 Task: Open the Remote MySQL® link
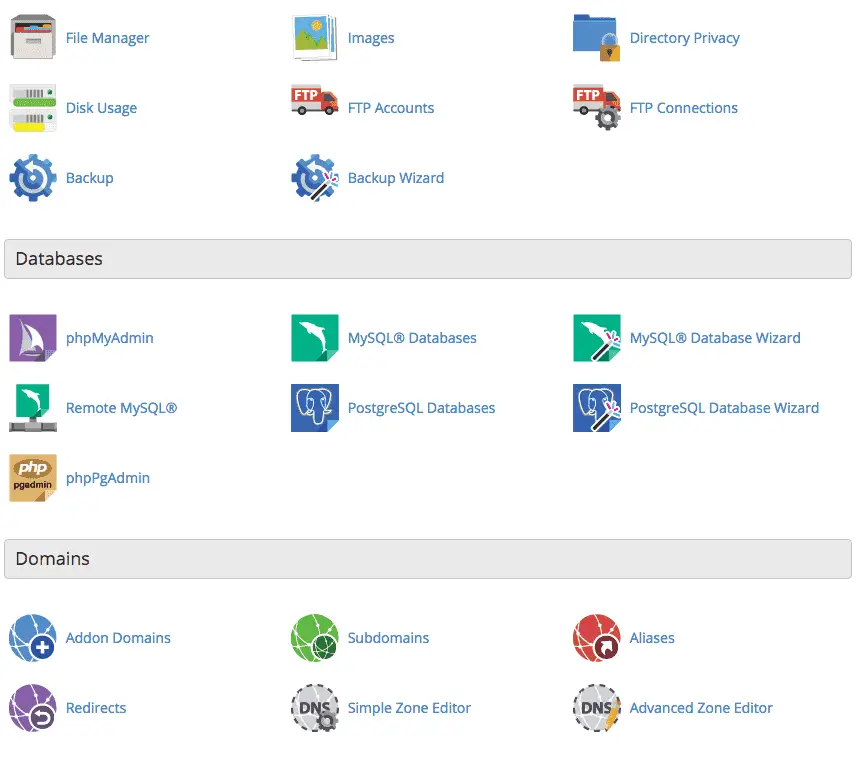121,408
